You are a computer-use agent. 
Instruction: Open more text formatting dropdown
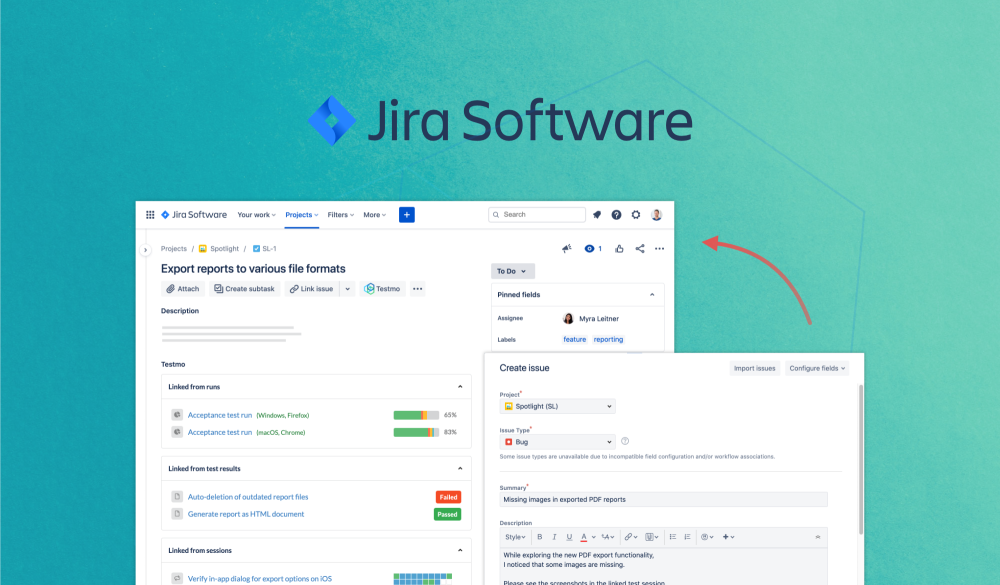[608, 537]
